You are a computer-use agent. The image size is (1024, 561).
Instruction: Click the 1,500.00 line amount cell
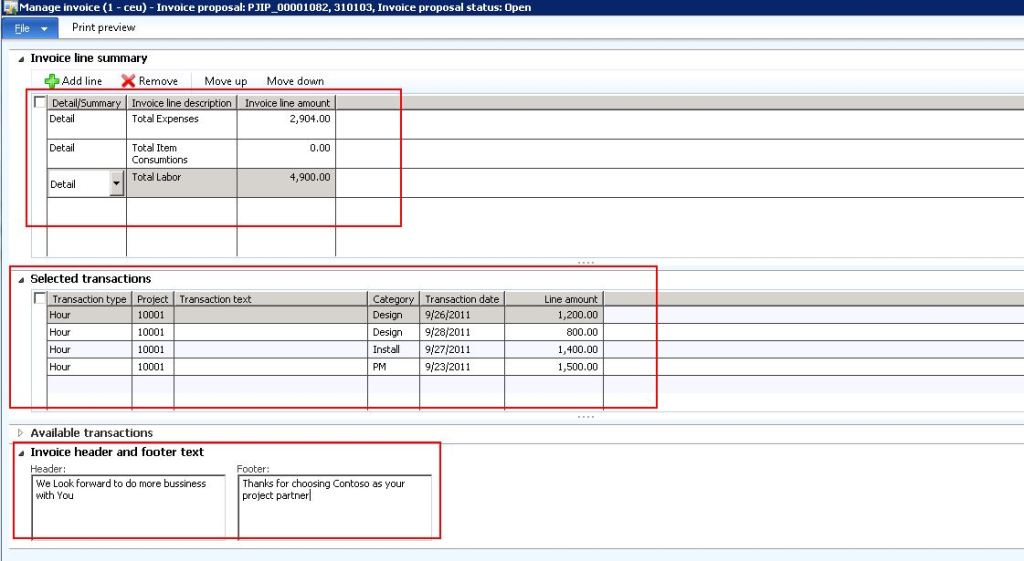[554, 366]
